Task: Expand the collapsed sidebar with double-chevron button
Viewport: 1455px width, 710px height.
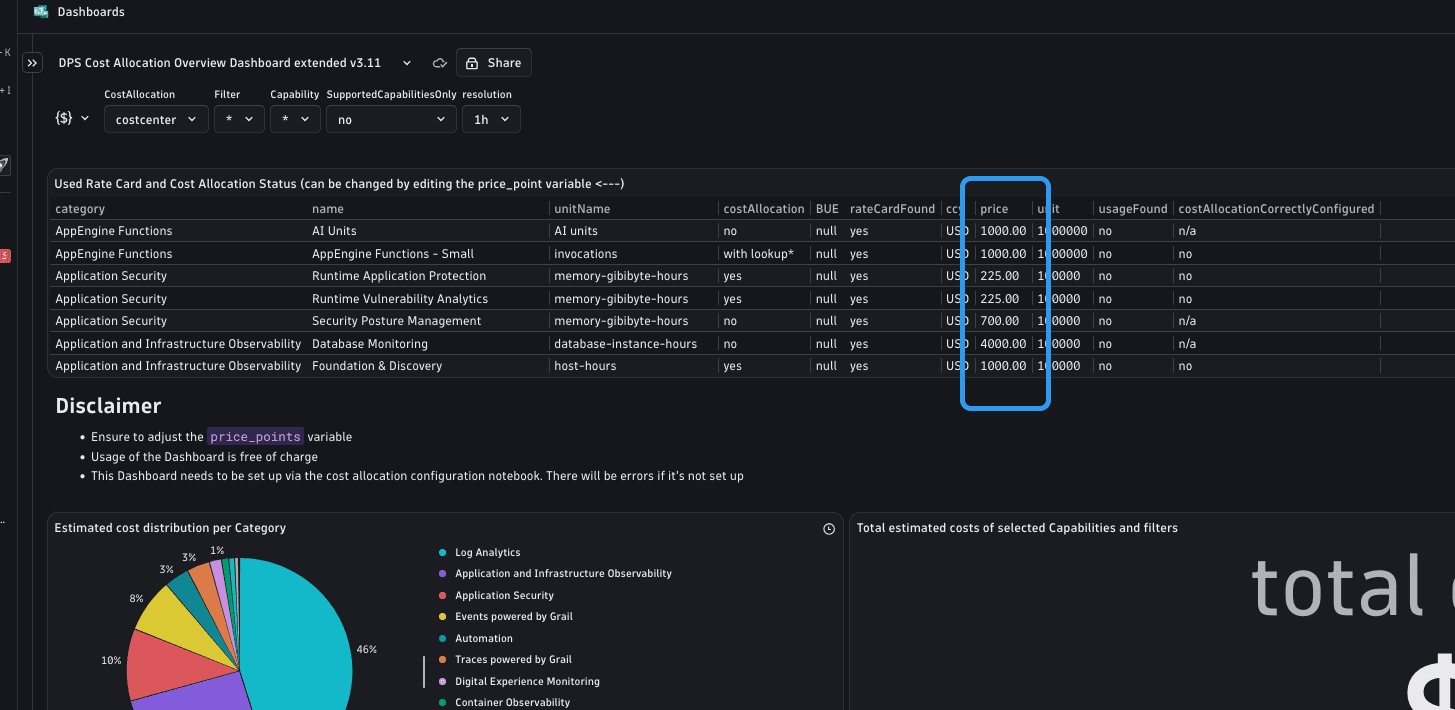Action: click(x=32, y=63)
